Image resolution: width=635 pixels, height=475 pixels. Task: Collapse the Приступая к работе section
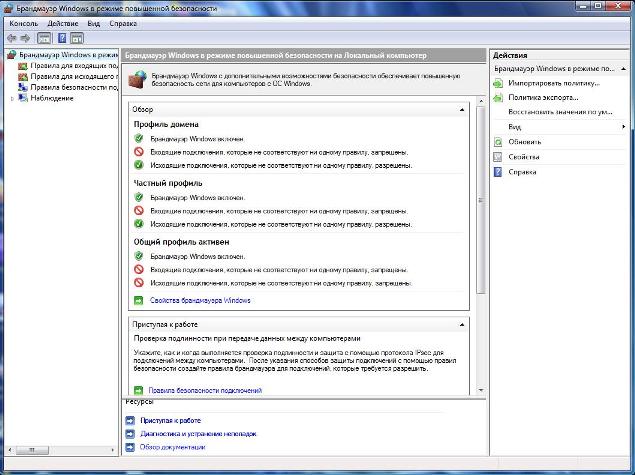point(462,325)
